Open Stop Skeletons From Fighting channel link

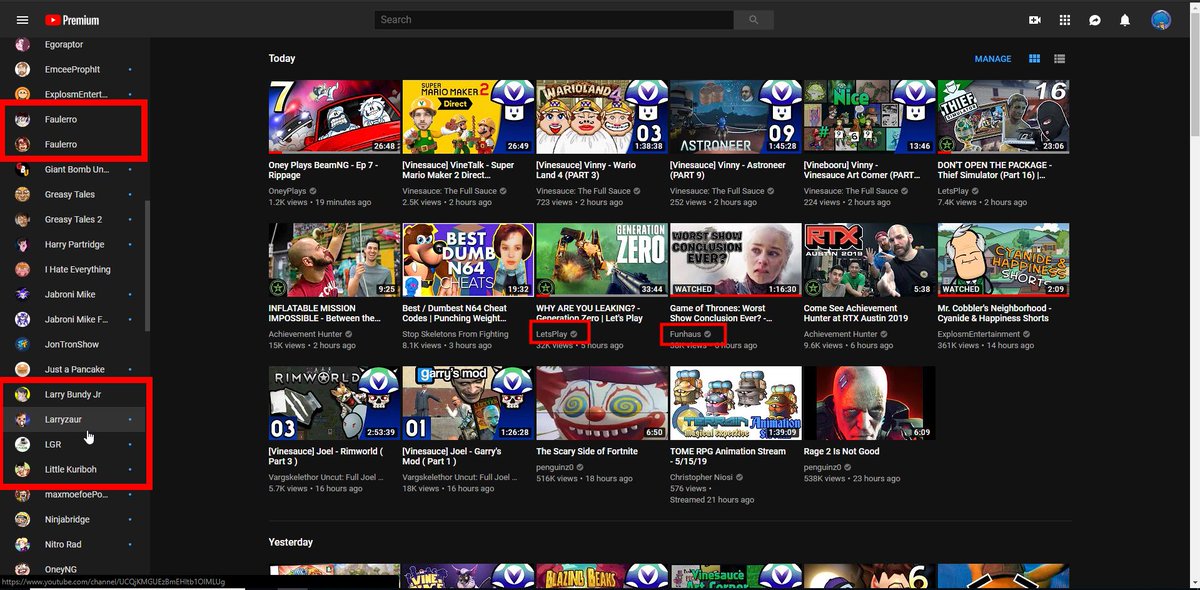click(x=455, y=334)
